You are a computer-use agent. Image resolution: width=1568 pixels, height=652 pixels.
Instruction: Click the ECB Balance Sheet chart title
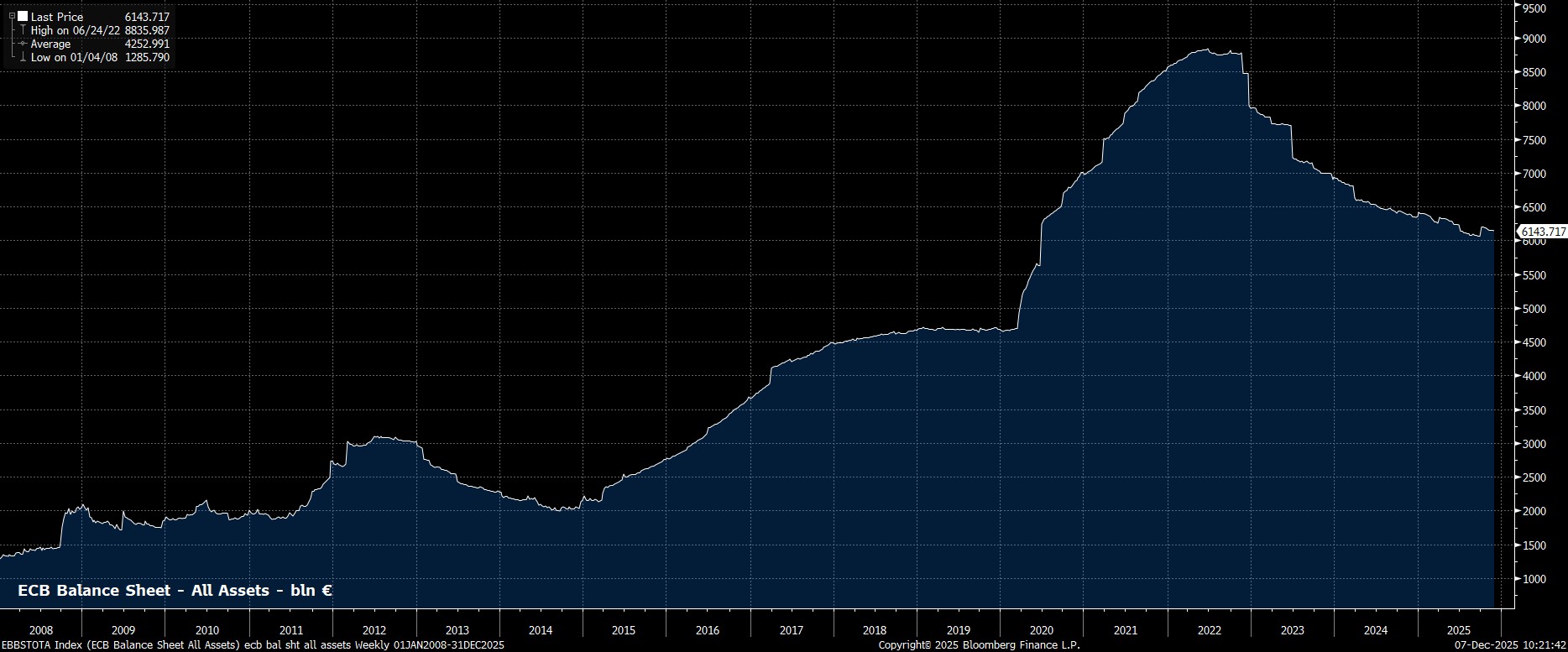pos(175,591)
